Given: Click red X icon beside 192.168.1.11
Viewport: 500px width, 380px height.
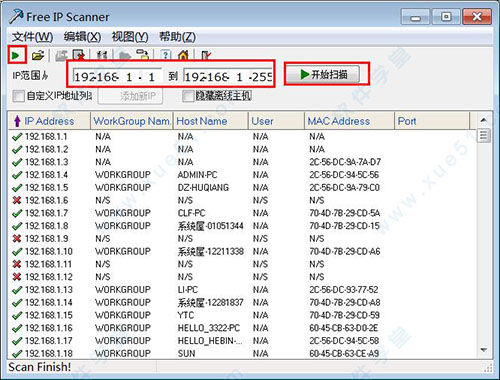Looking at the screenshot, I should (x=17, y=264).
